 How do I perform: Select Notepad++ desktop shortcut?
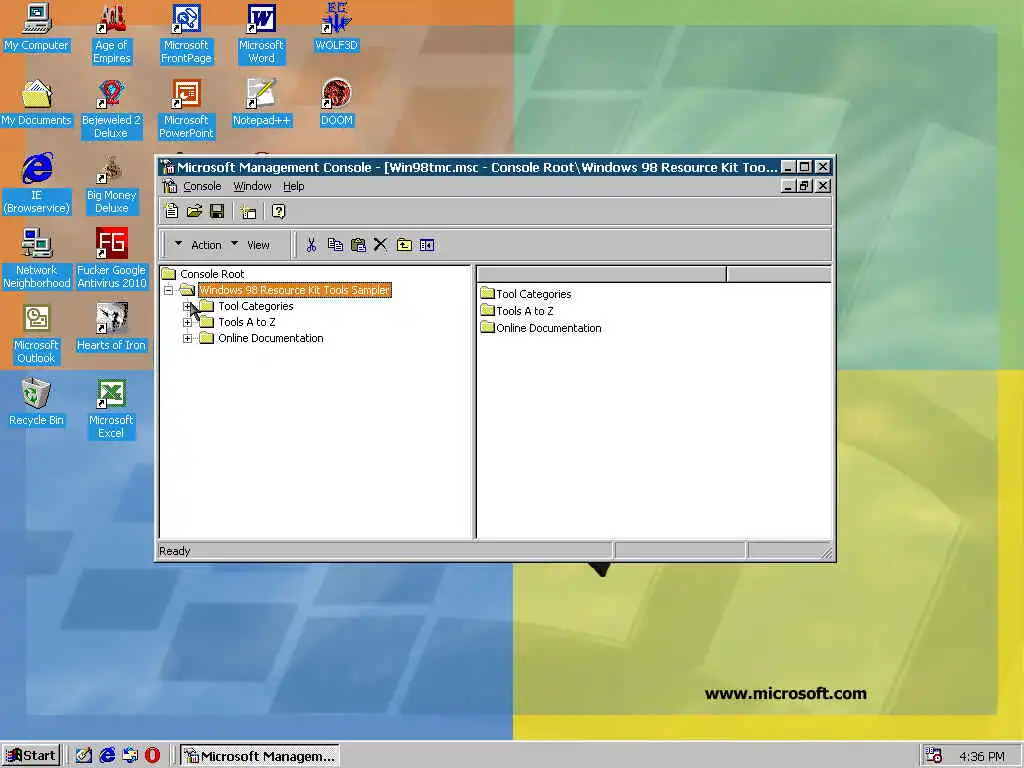261,103
